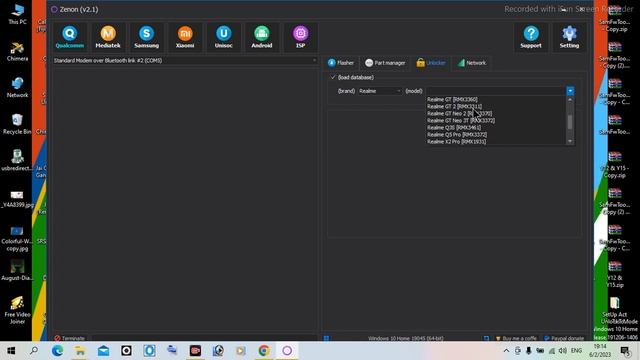The height and width of the screenshot is (360, 640).
Task: Select the Xiaomi platform icon
Action: [x=185, y=37]
